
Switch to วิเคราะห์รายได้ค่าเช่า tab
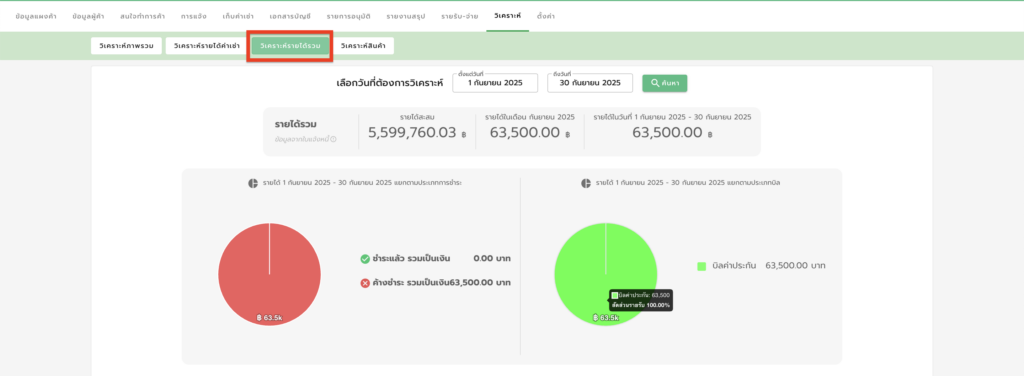[x=206, y=46]
